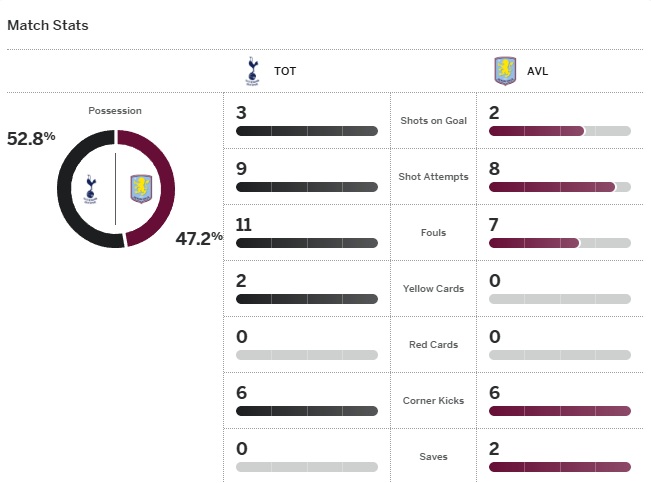Click the 52.8% possession value

31,139
